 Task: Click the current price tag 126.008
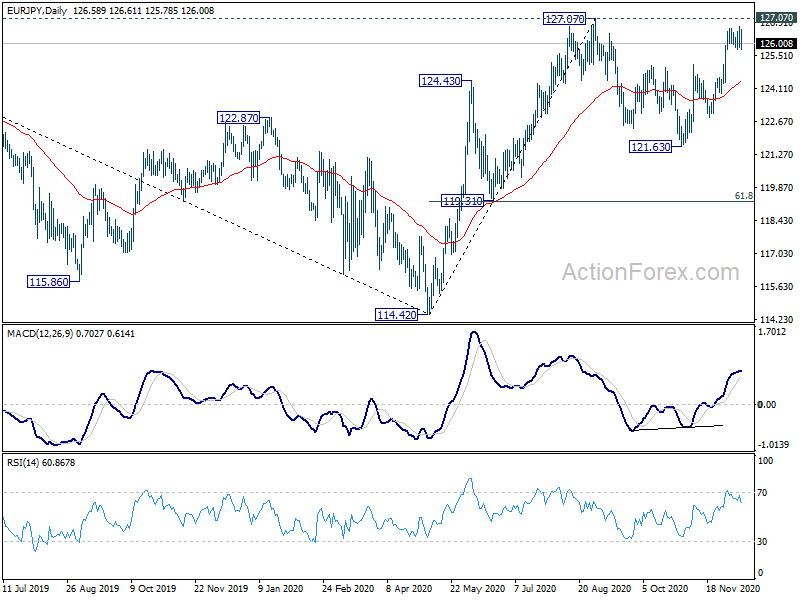click(x=776, y=43)
